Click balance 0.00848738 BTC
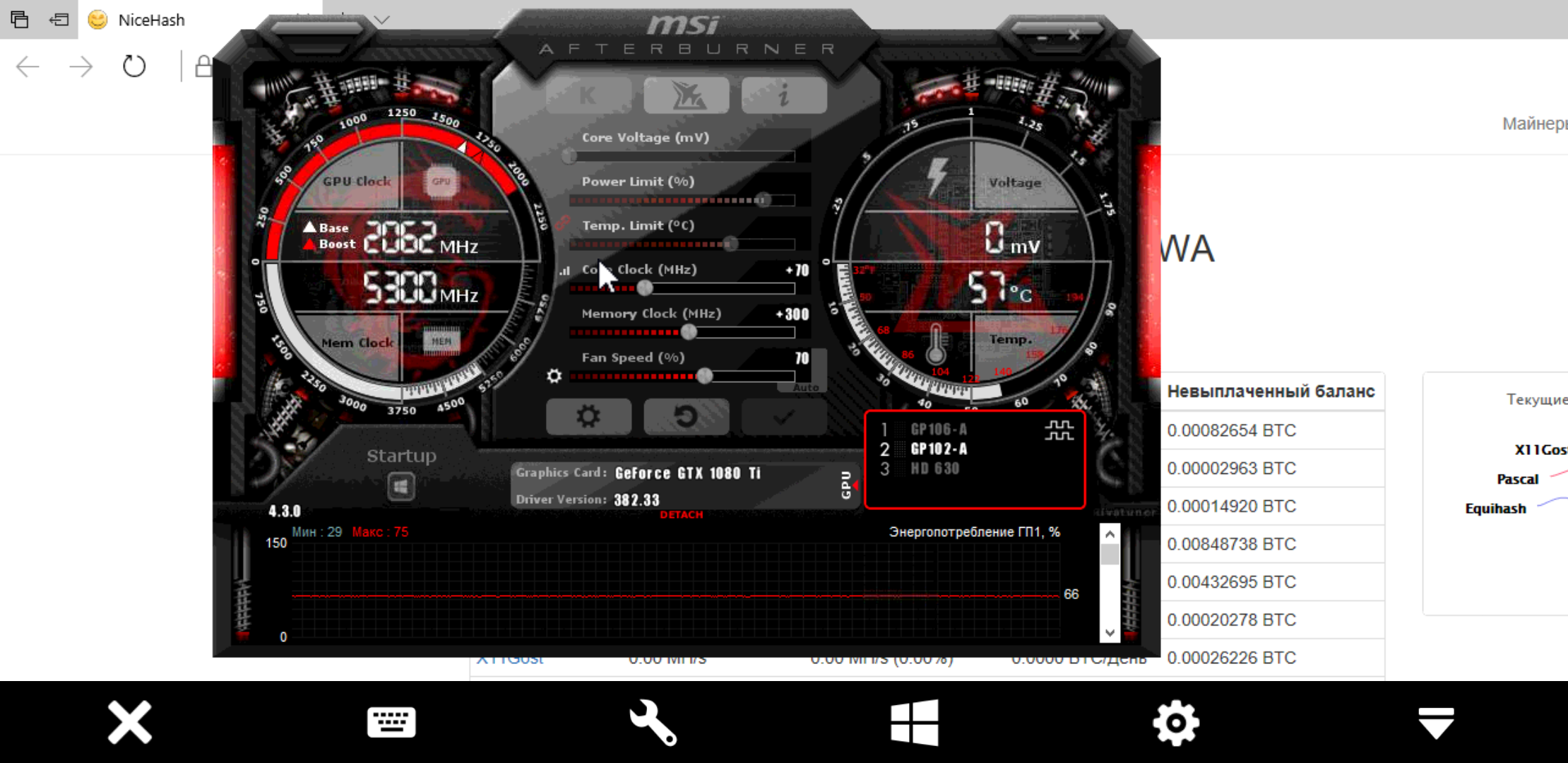Viewport: 1568px width, 763px height. pyautogui.click(x=1231, y=544)
